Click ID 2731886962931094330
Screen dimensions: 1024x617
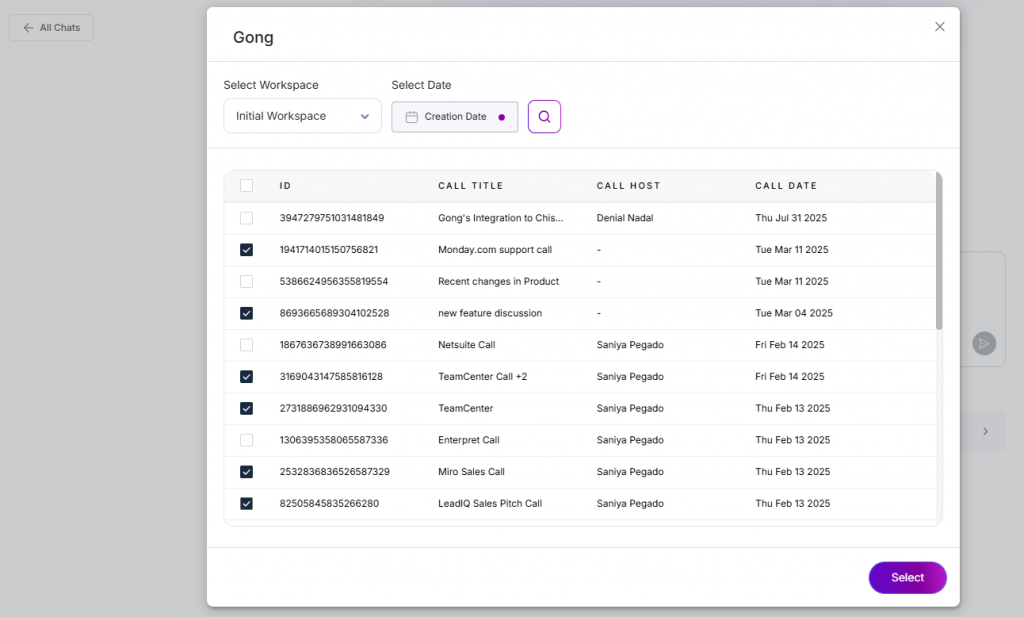pos(333,408)
